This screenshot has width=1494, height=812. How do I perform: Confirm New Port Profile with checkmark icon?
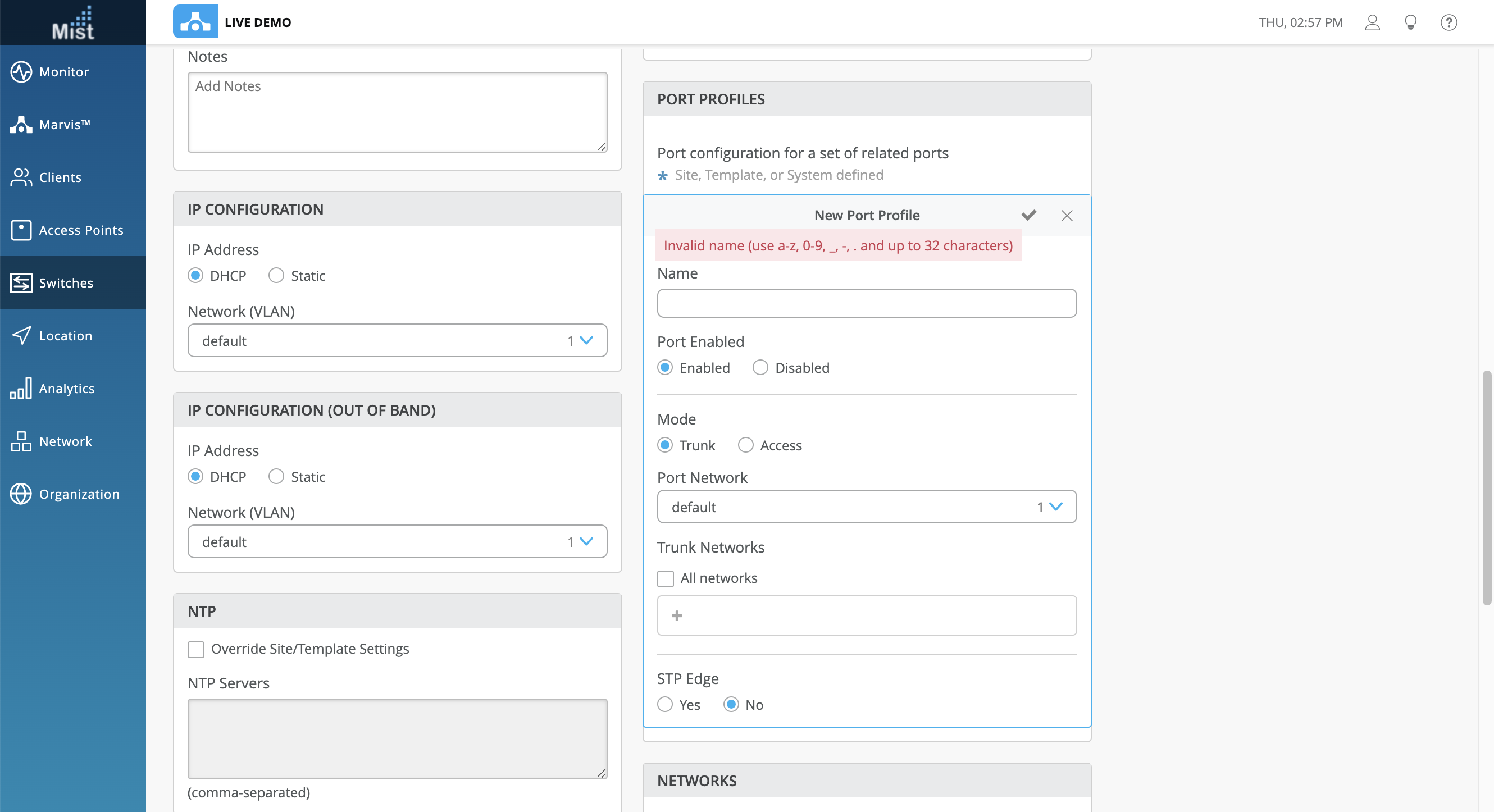1028,215
